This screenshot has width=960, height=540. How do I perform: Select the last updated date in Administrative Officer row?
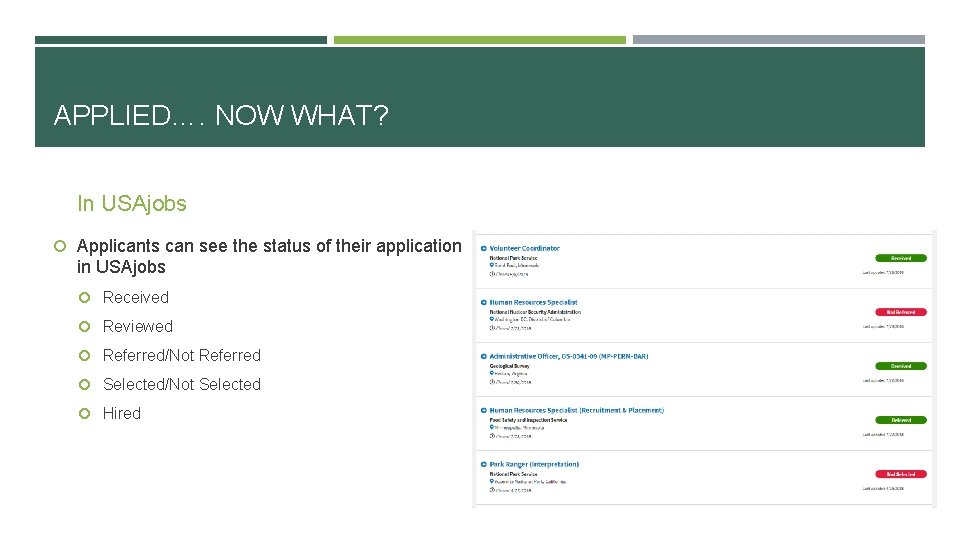(x=883, y=380)
